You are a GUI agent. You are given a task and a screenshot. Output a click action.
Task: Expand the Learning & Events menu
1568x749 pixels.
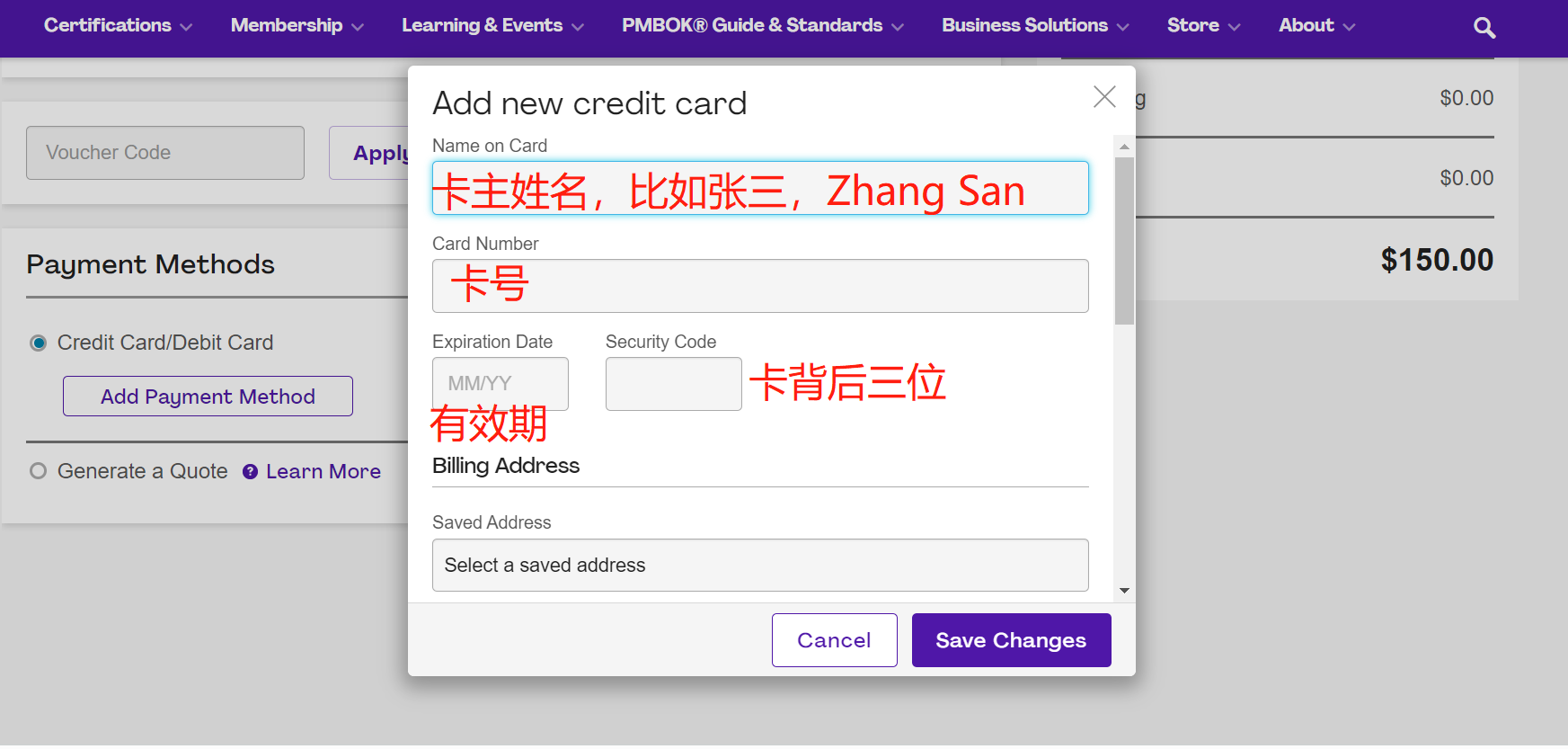point(492,26)
